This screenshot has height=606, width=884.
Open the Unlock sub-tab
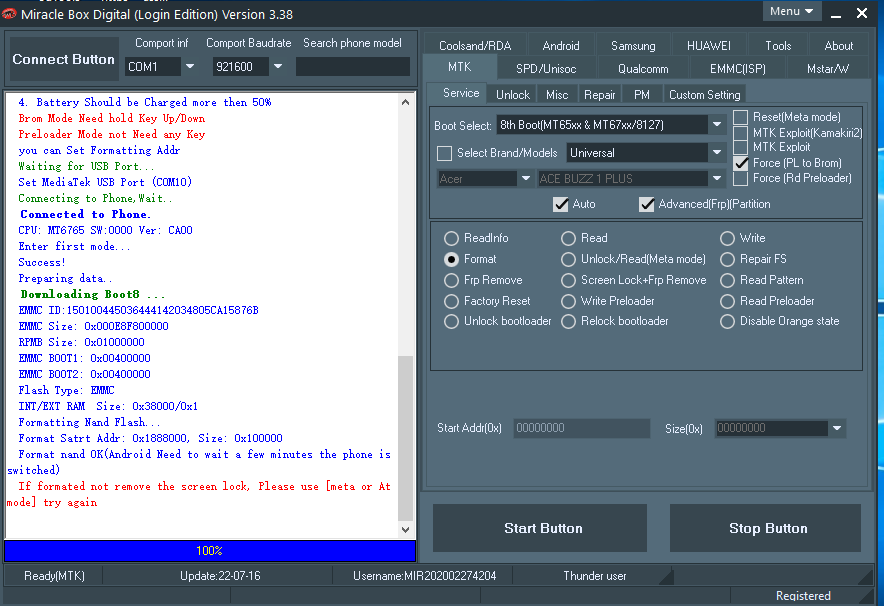pos(512,95)
